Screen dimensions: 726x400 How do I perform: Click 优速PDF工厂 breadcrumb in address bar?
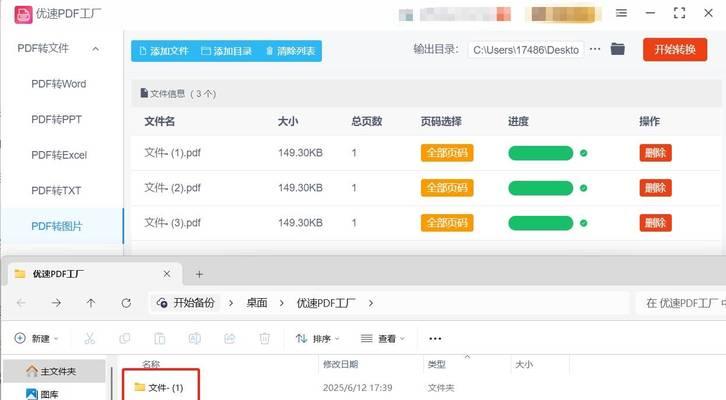click(326, 303)
